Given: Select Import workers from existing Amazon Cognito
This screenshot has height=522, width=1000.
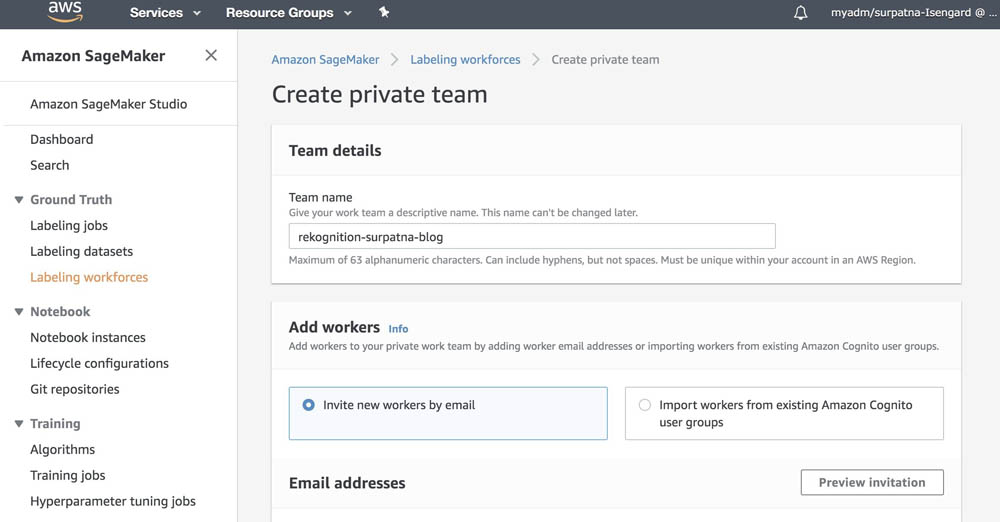Looking at the screenshot, I should click(784, 414).
